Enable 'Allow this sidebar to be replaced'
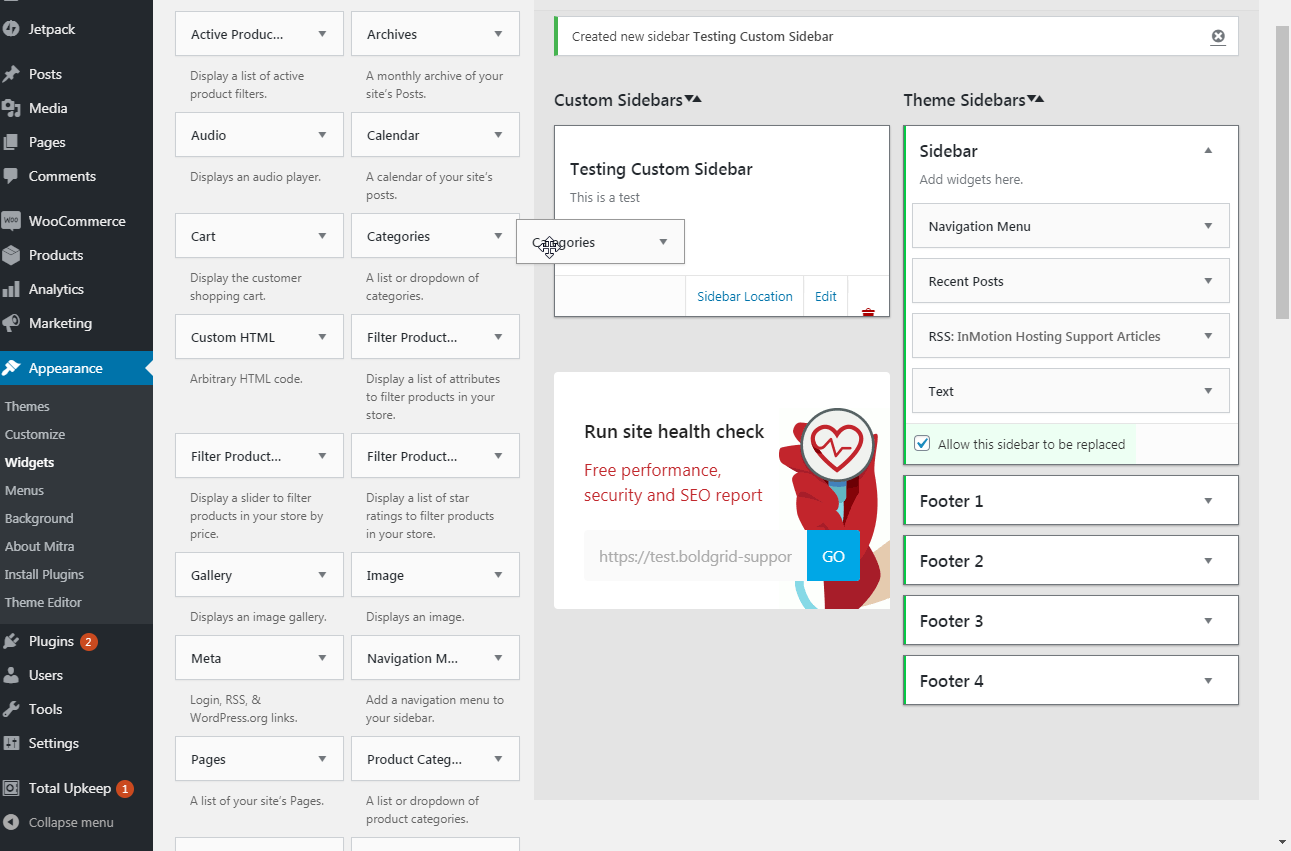The height and width of the screenshot is (851, 1291). [921, 443]
